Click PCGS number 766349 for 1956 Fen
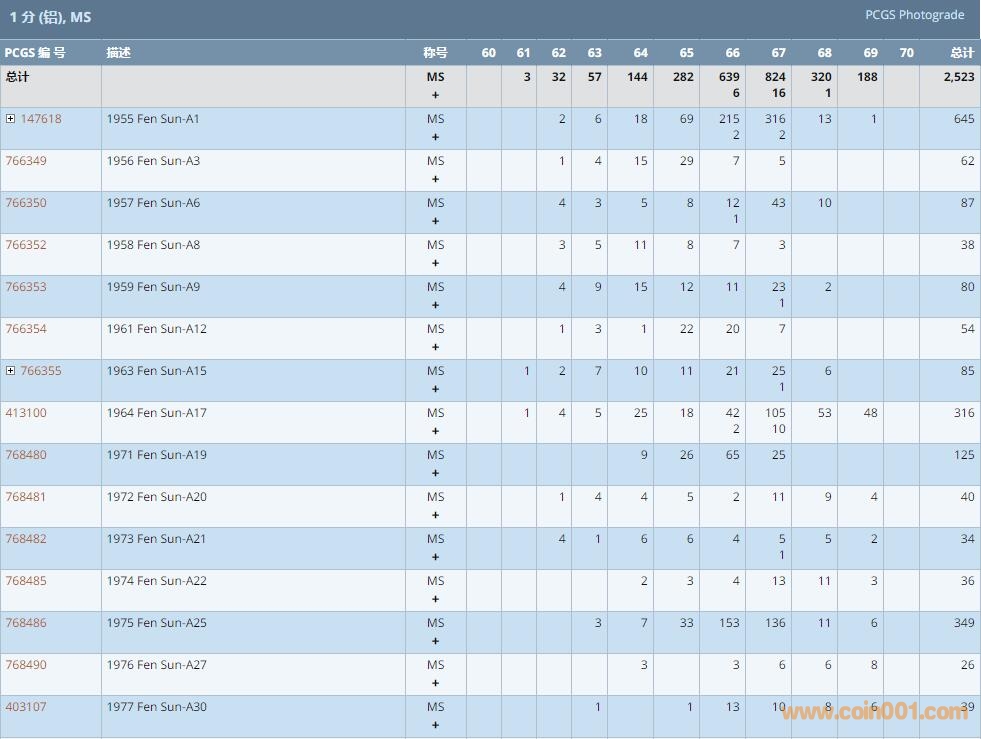981x739 pixels. tap(26, 161)
